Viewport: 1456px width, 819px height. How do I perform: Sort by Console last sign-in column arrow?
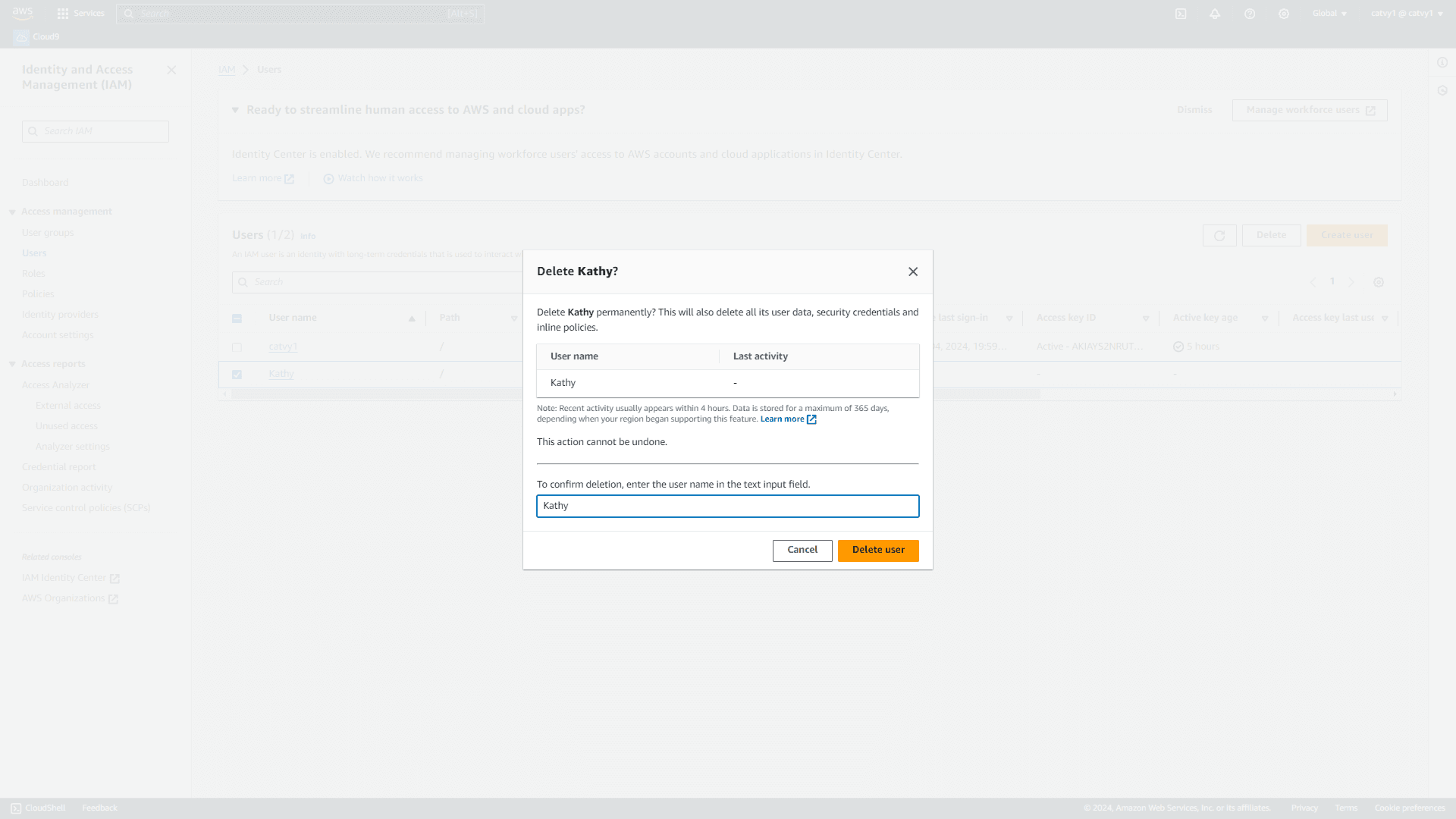coord(1009,318)
